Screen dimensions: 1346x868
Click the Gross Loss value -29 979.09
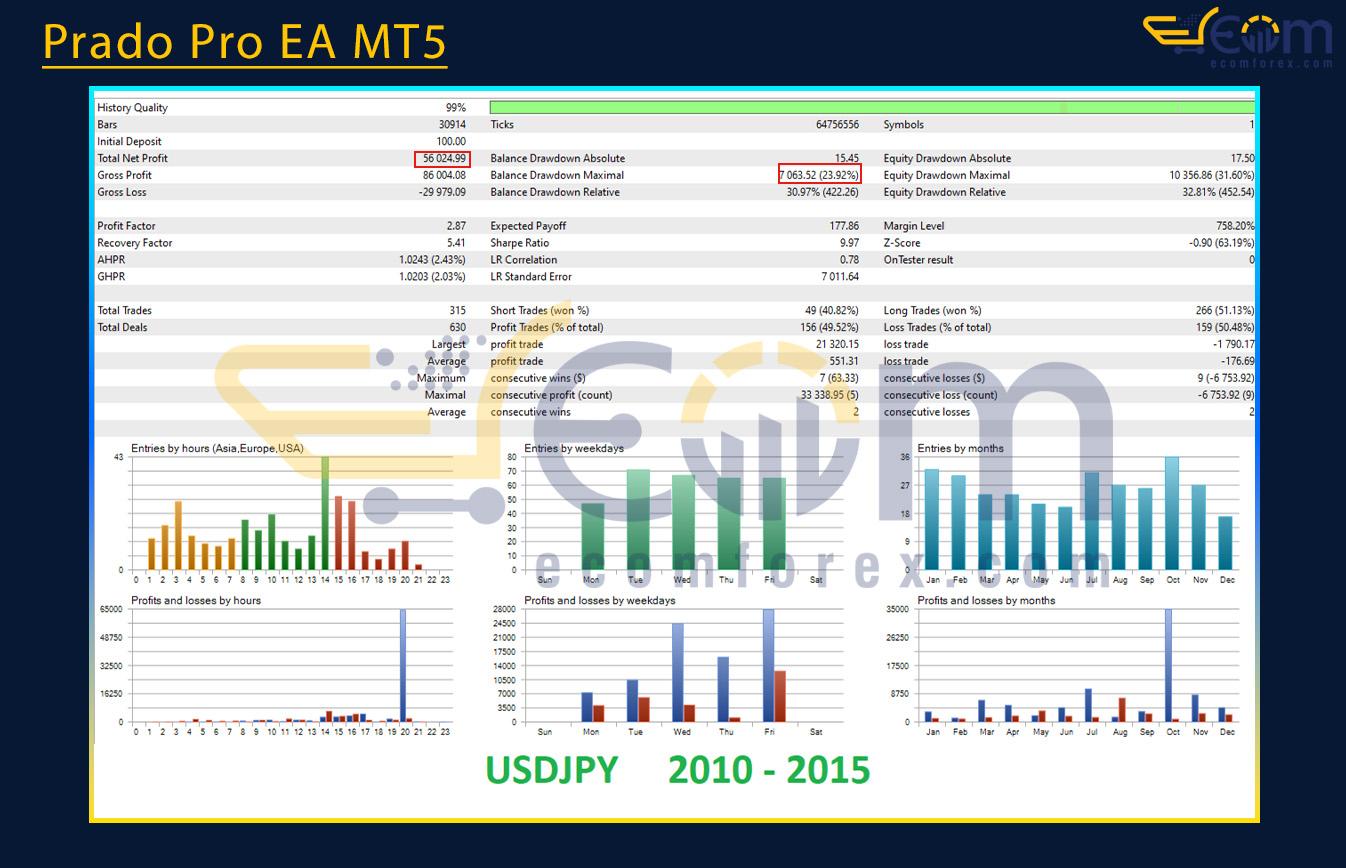pyautogui.click(x=441, y=192)
